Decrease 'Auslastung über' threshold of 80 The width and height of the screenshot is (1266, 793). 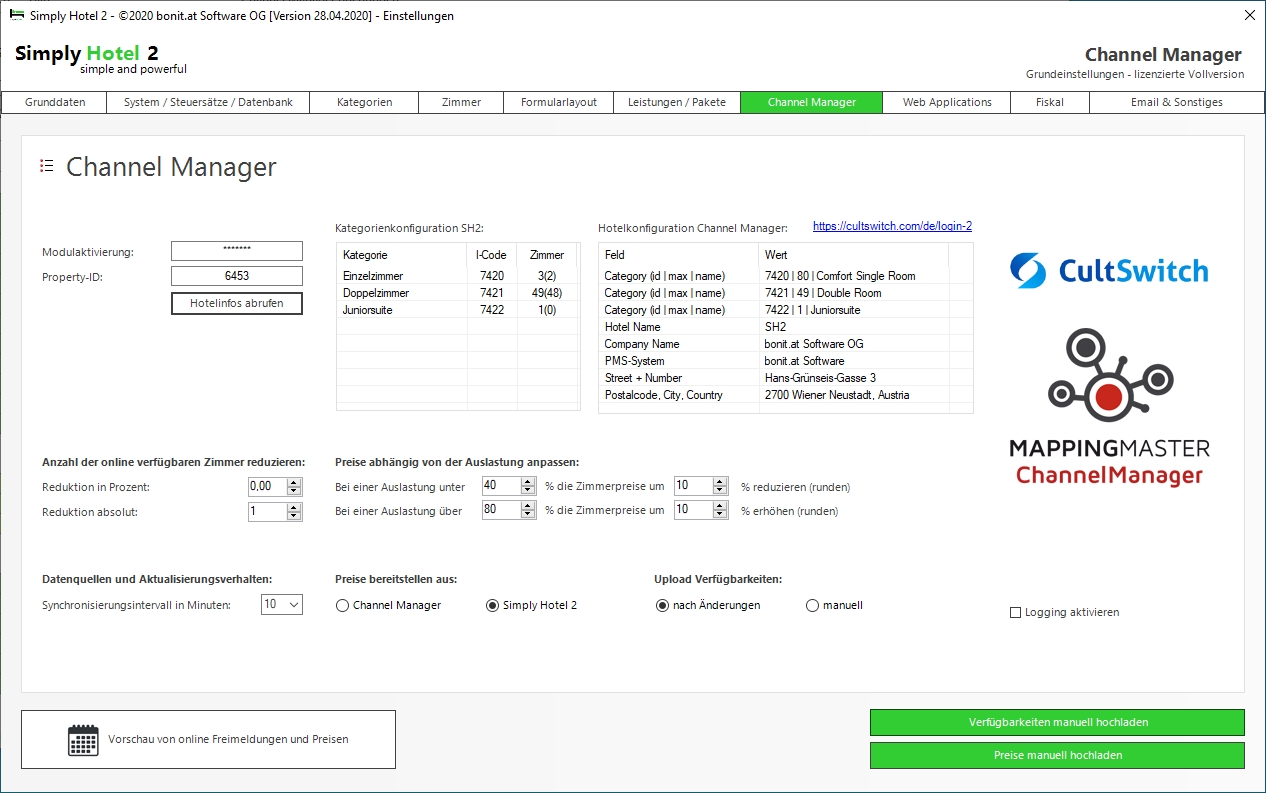[528, 514]
